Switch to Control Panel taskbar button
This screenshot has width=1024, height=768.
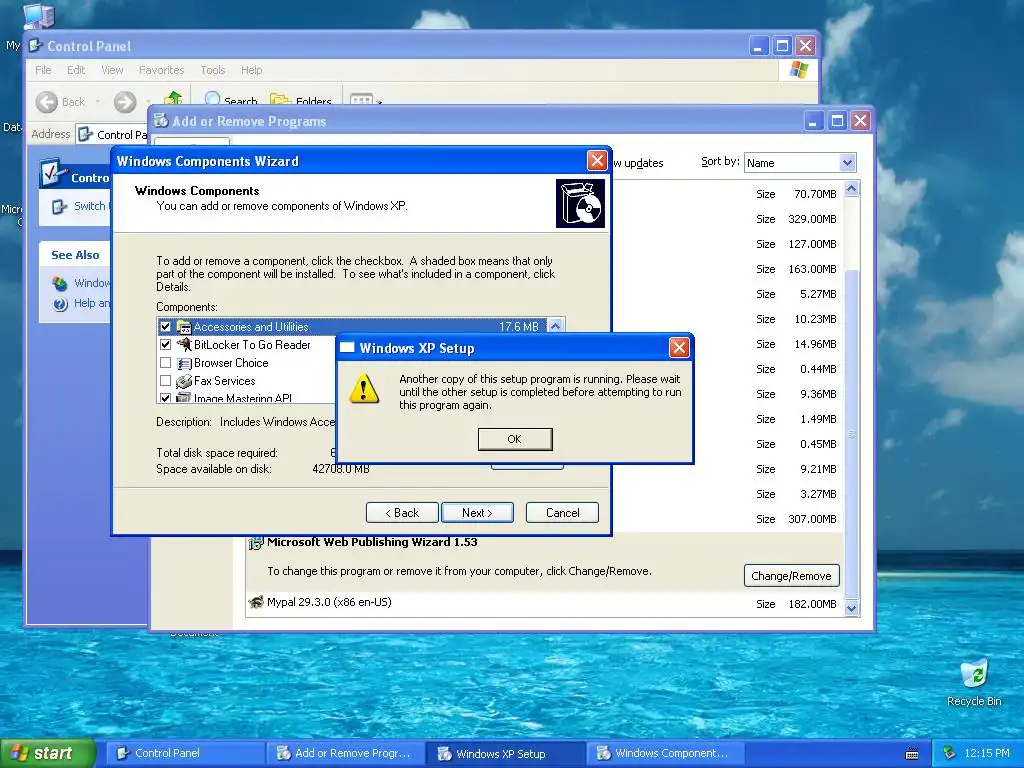185,753
